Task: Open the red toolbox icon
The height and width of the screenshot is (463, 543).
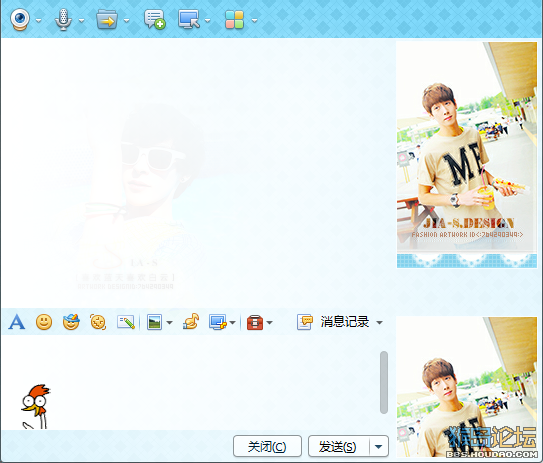Action: (x=255, y=322)
